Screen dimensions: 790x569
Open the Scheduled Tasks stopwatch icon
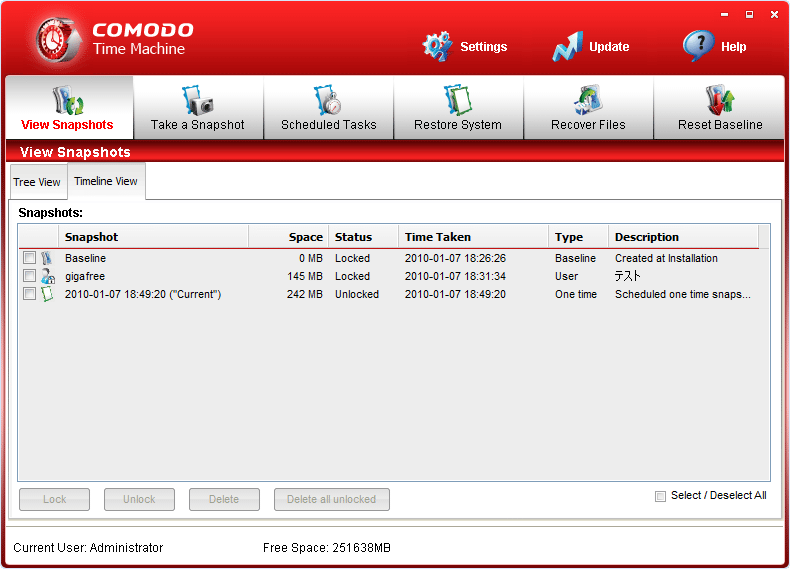coord(327,100)
